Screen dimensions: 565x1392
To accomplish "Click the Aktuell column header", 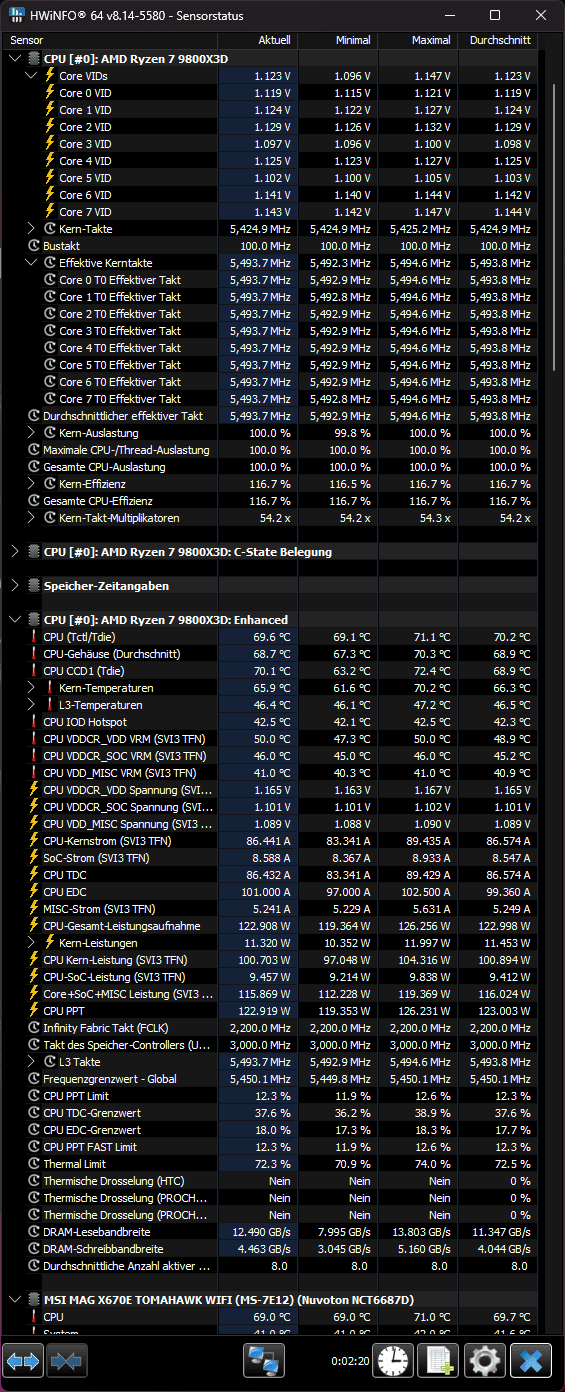I will pos(257,40).
